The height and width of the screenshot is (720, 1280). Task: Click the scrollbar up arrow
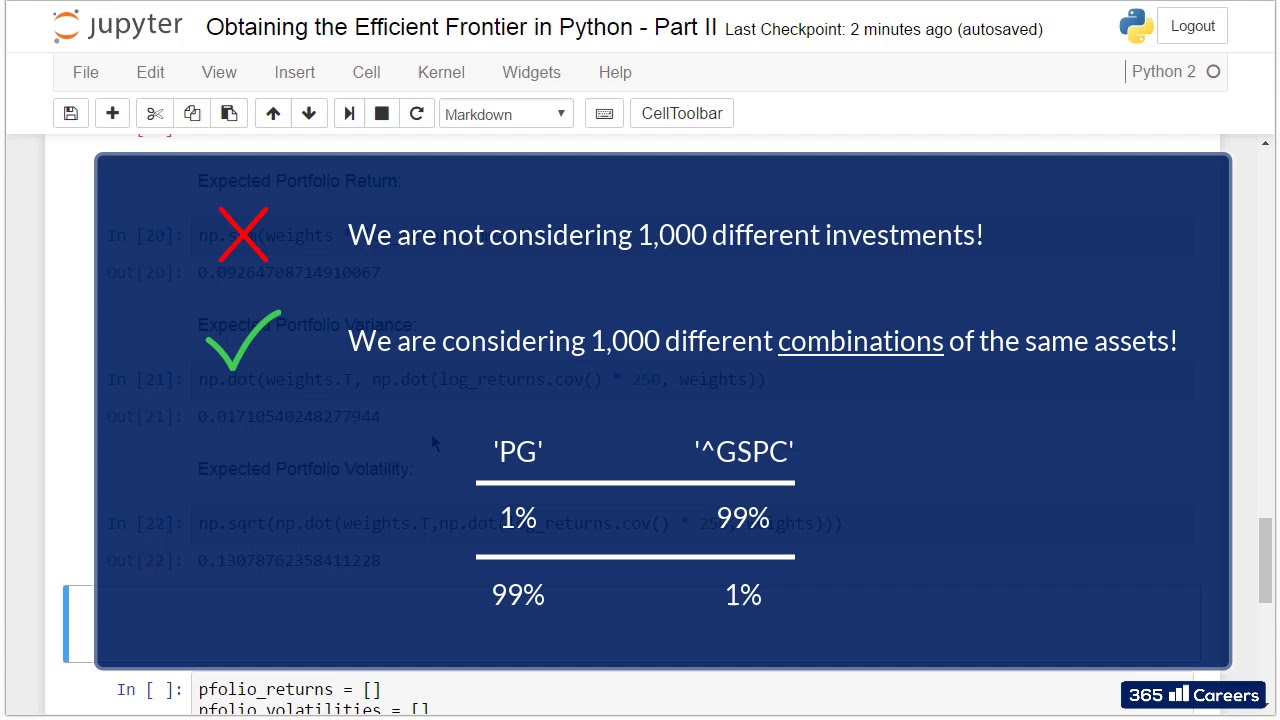tap(1265, 144)
